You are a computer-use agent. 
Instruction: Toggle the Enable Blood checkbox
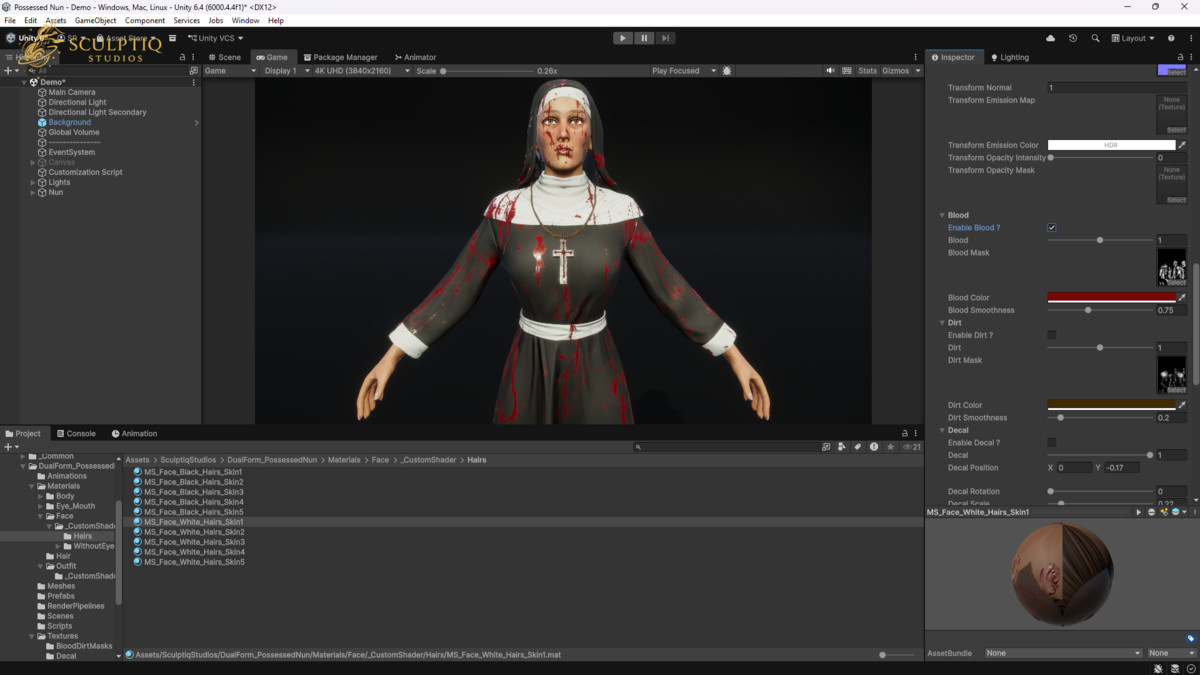1051,227
